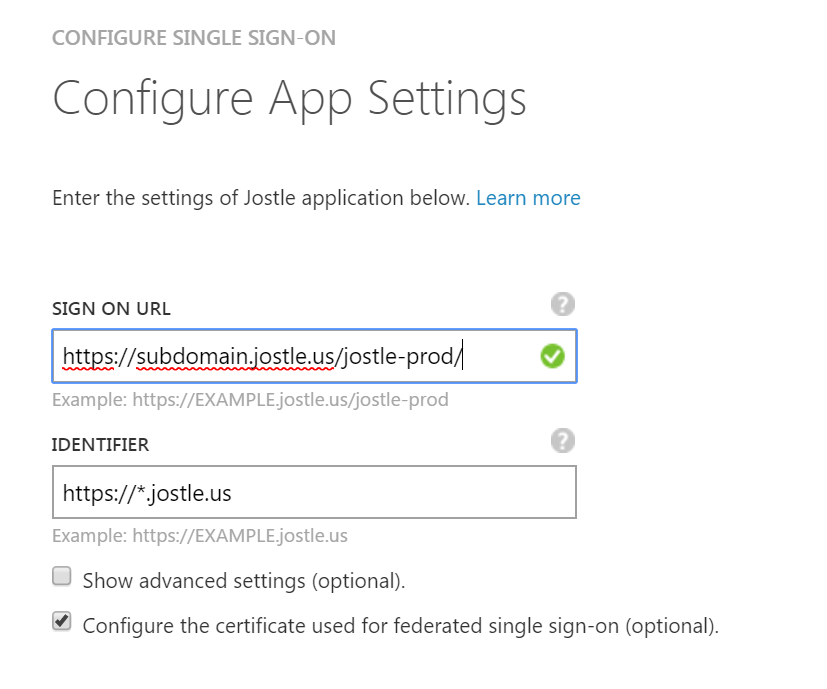
Task: Click the CONFIGURE SINGLE SIGN-ON header text
Action: point(194,38)
